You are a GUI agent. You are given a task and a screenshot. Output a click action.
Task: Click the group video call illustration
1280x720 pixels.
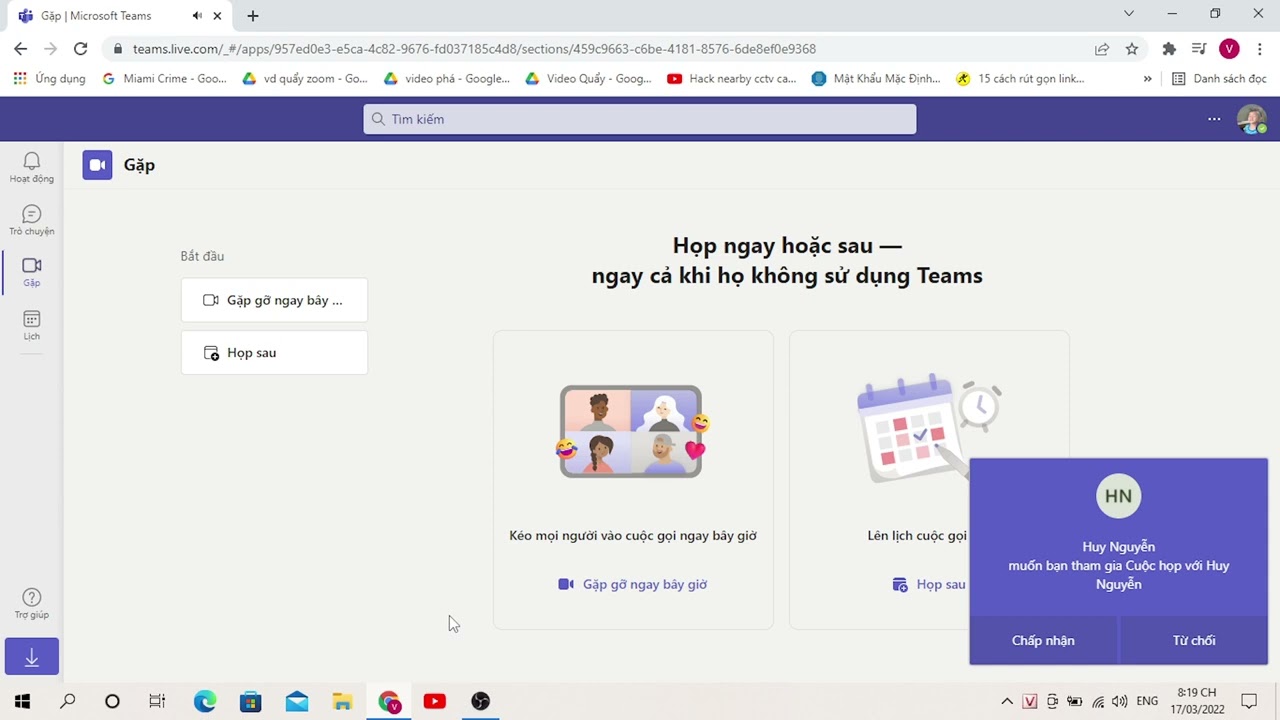click(633, 432)
